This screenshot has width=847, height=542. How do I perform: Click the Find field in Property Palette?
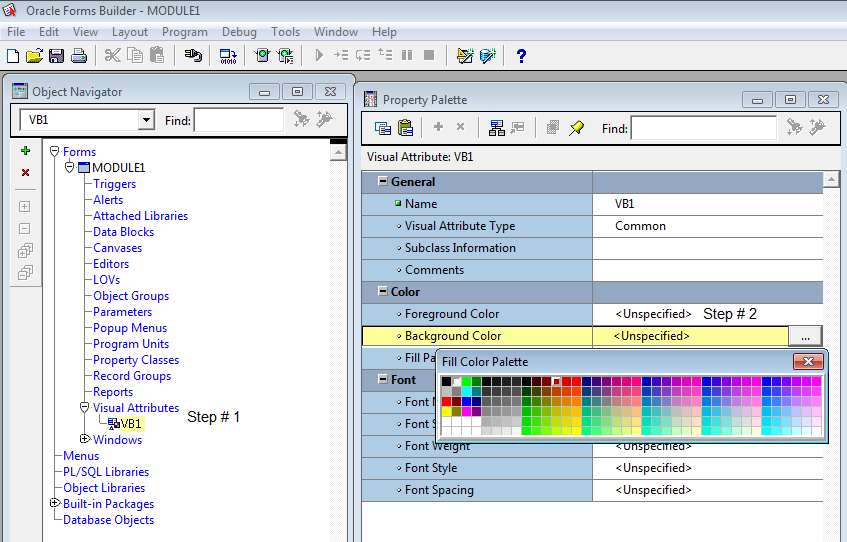coord(703,128)
